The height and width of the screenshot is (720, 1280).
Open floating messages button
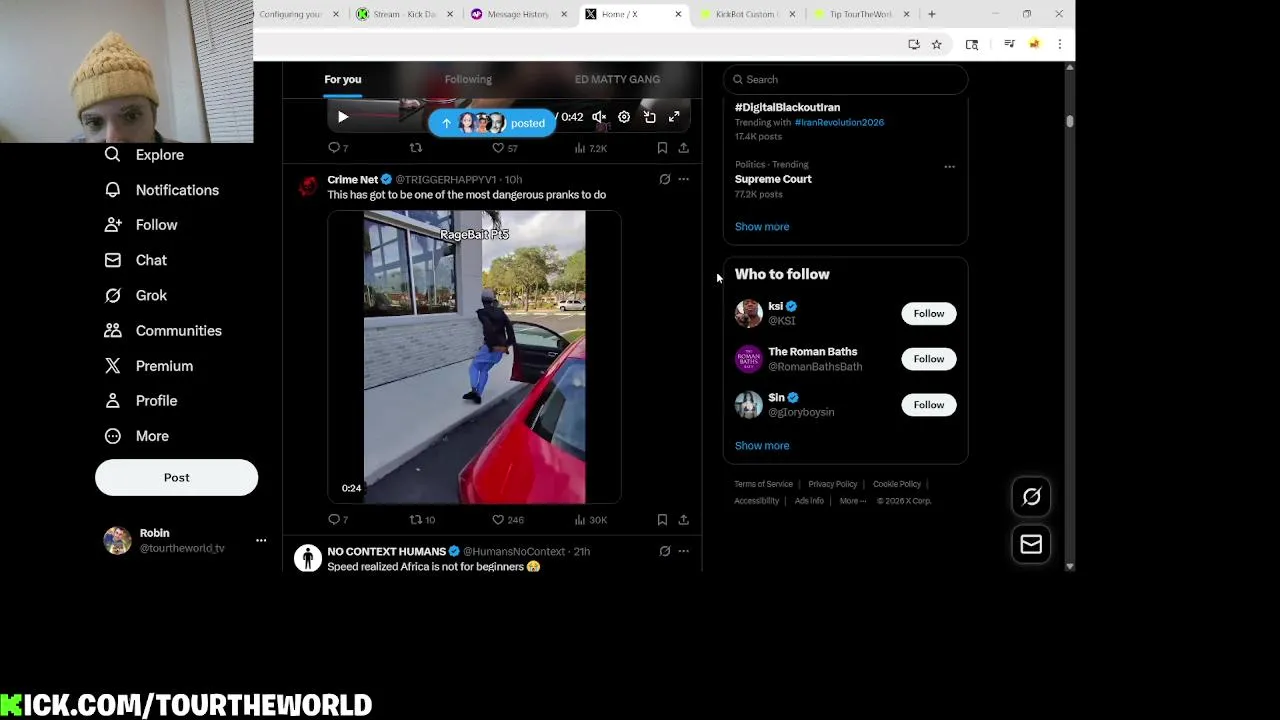click(1031, 545)
